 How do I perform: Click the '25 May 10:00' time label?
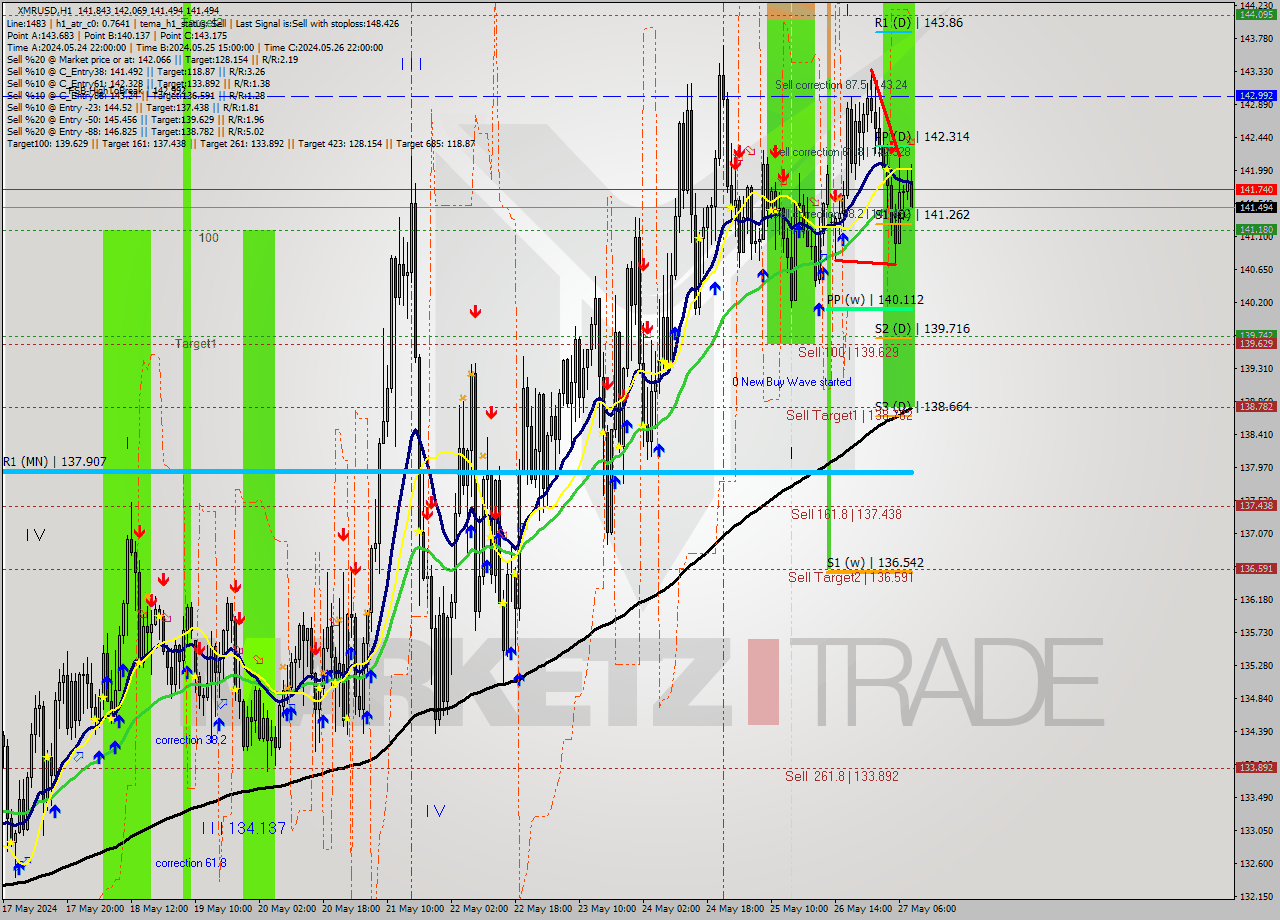point(799,909)
